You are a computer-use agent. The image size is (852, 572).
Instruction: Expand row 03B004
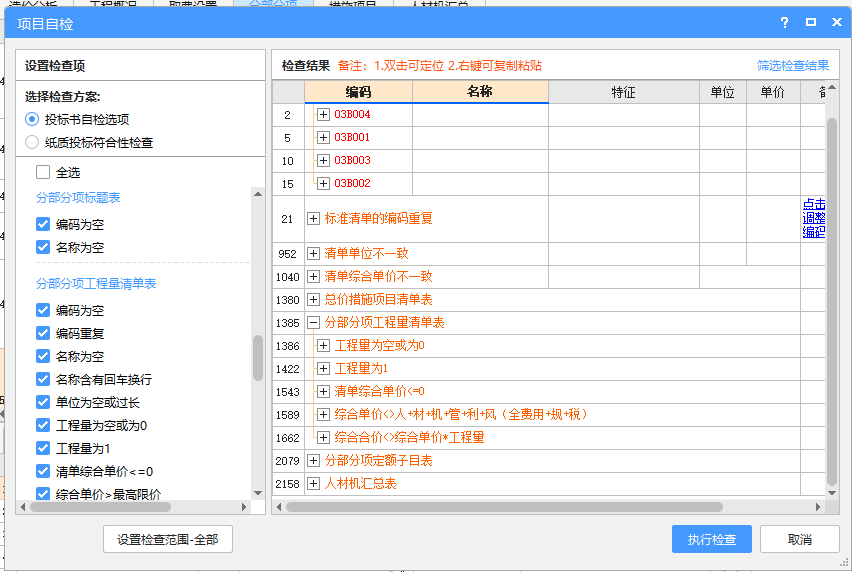323,115
